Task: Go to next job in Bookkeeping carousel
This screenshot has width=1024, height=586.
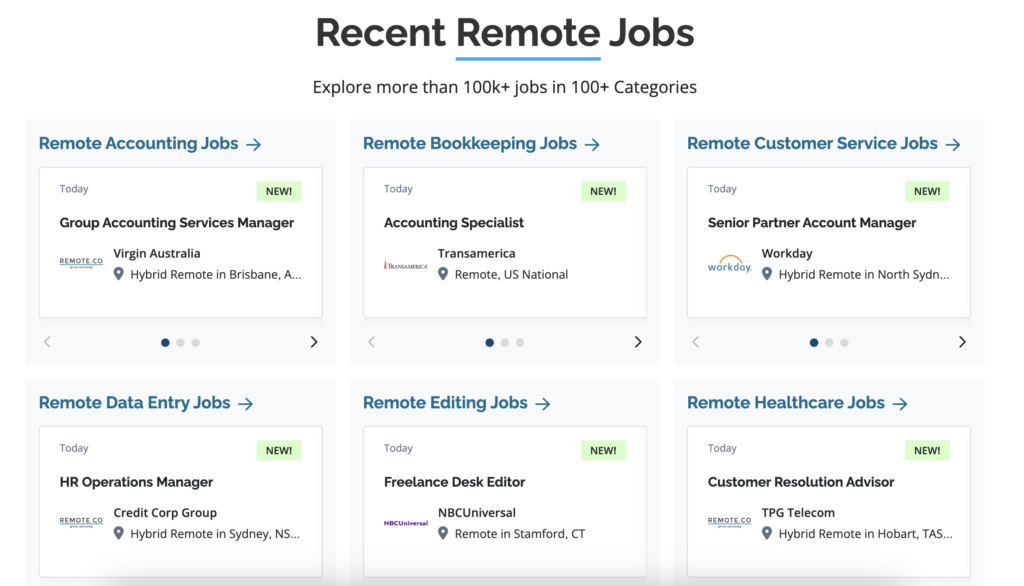Action: coord(638,342)
